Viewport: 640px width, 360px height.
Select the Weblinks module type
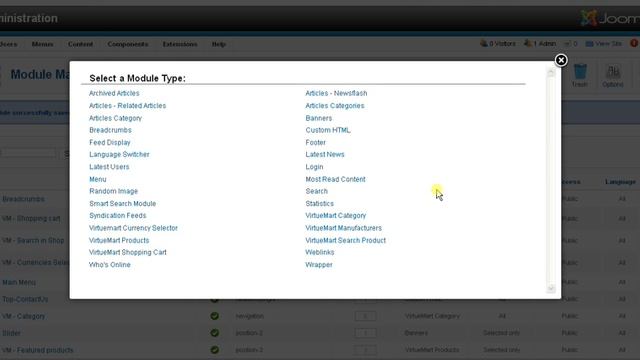point(320,252)
